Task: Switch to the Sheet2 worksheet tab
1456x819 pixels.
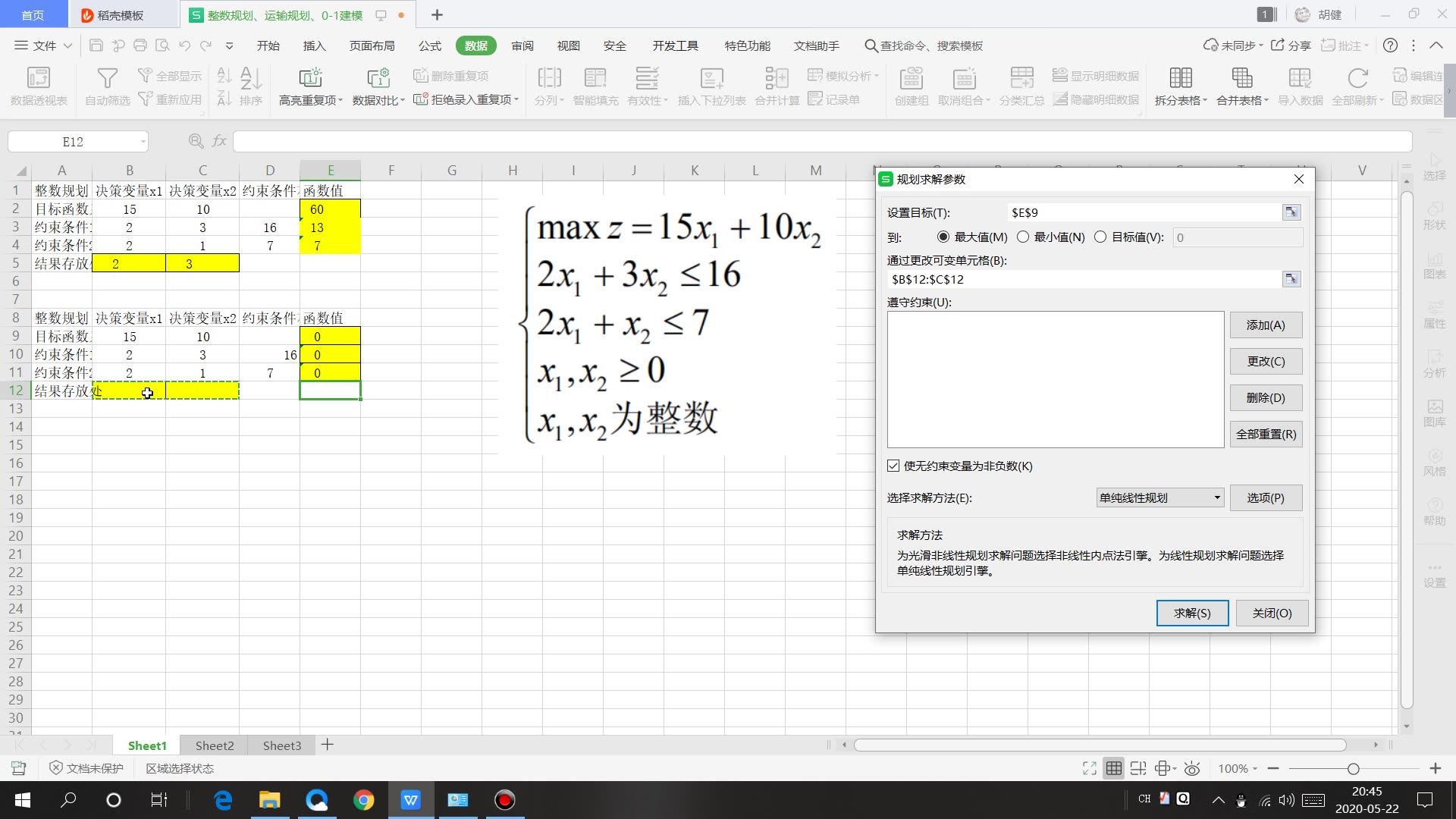Action: [215, 745]
